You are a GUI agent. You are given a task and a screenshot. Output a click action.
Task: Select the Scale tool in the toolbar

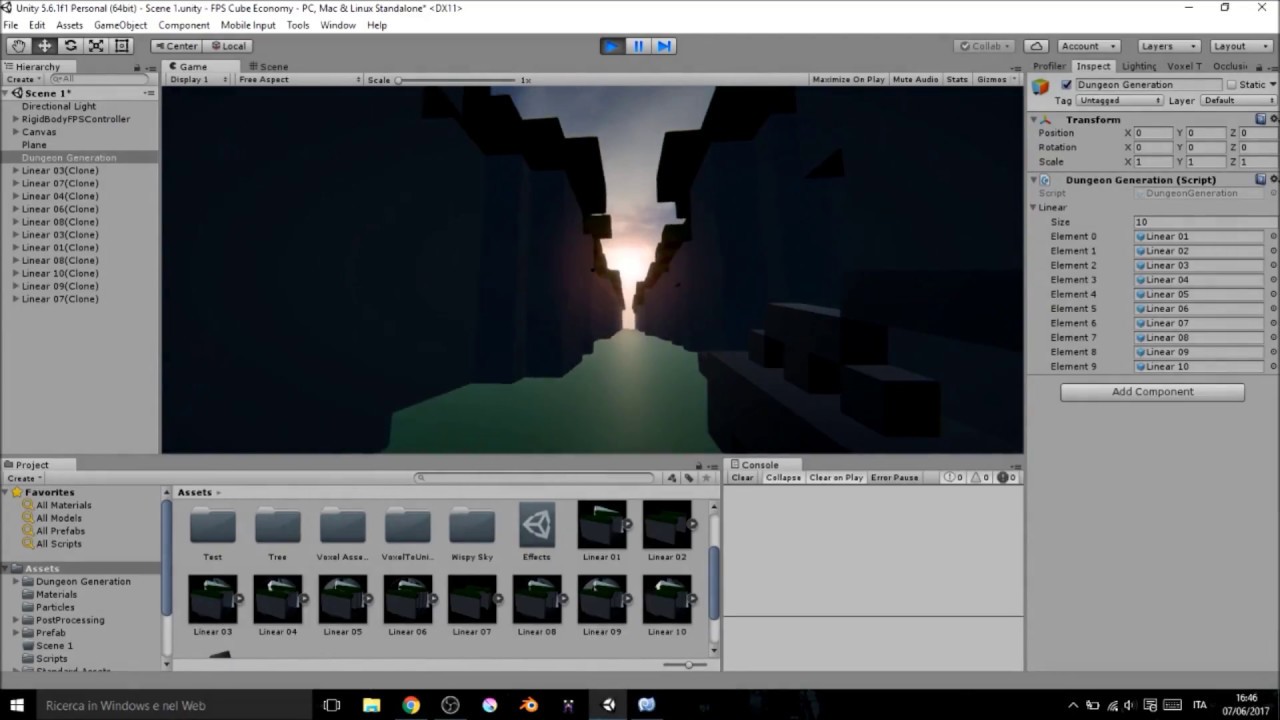96,46
